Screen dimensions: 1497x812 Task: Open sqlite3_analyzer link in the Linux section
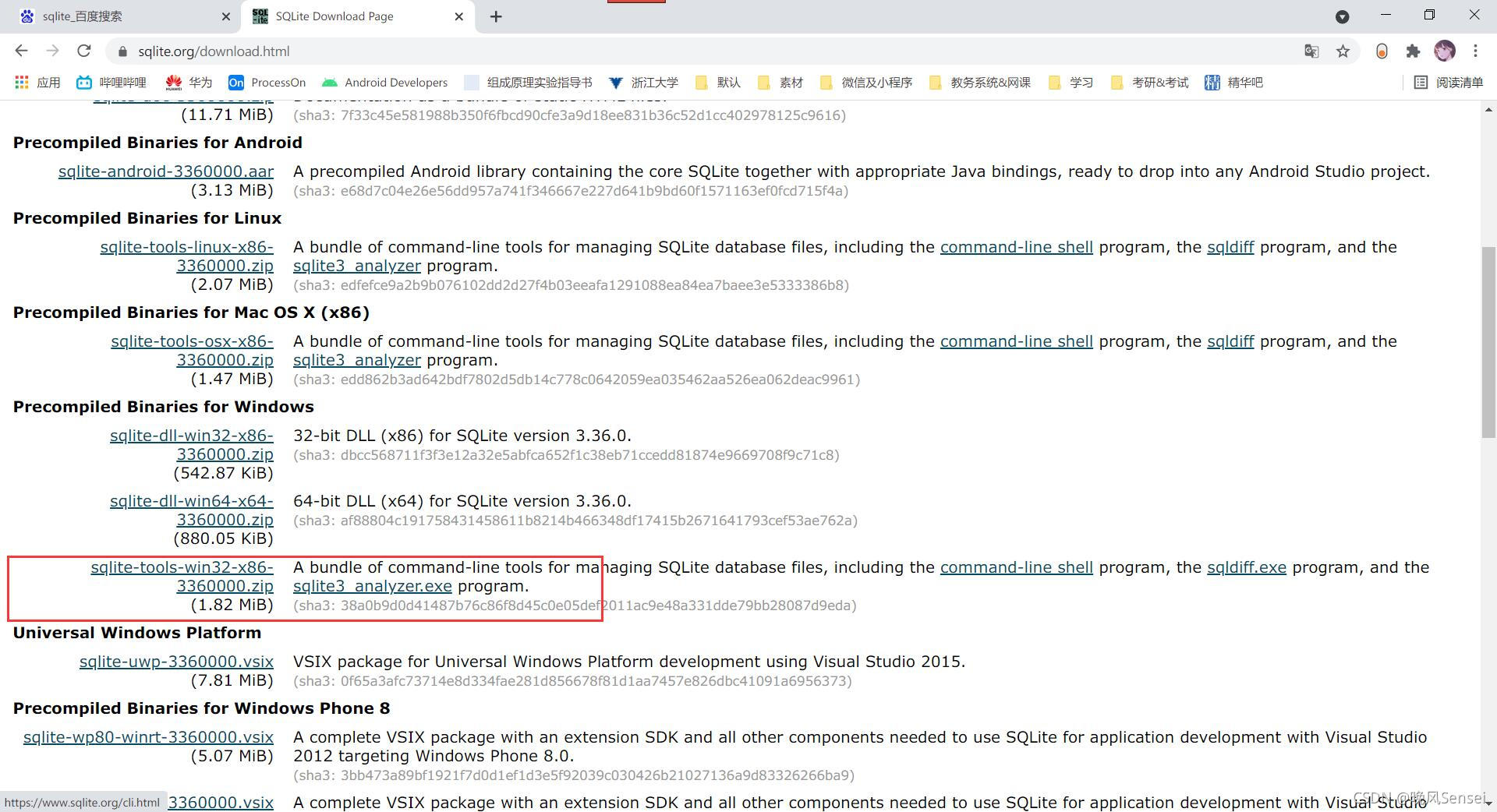point(357,266)
